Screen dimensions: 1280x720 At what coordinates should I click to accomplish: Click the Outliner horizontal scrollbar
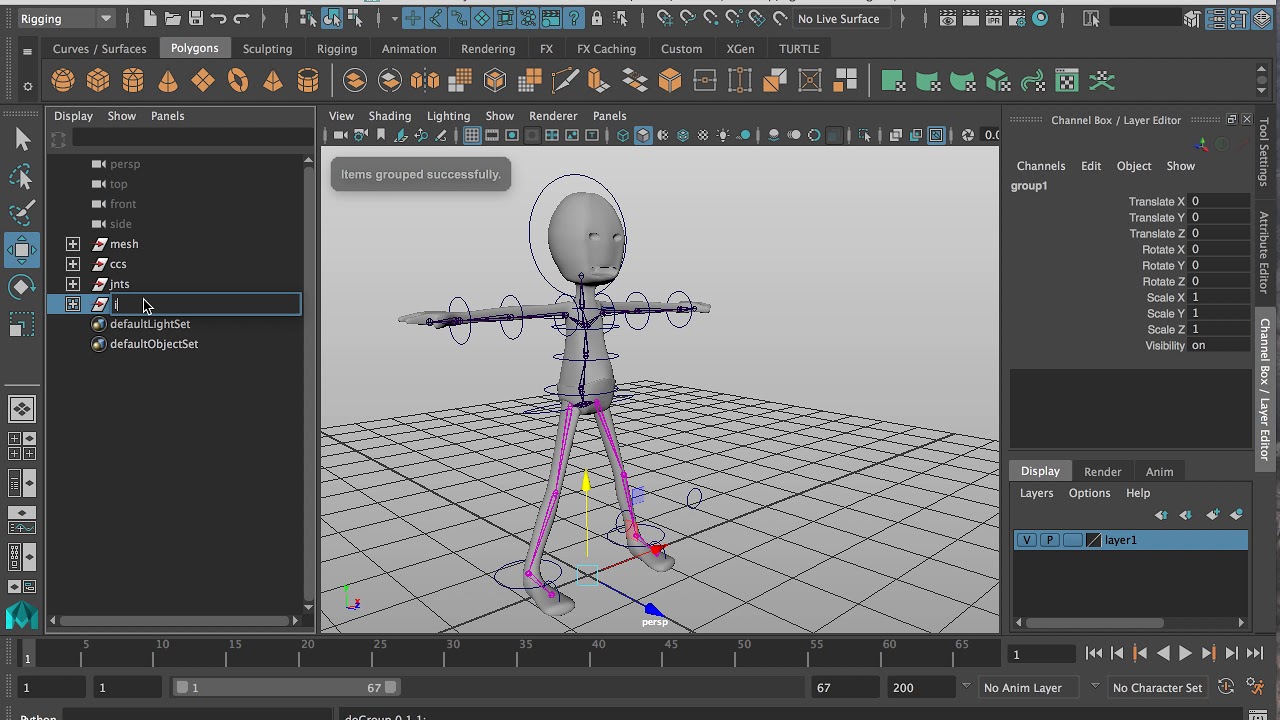tap(176, 621)
